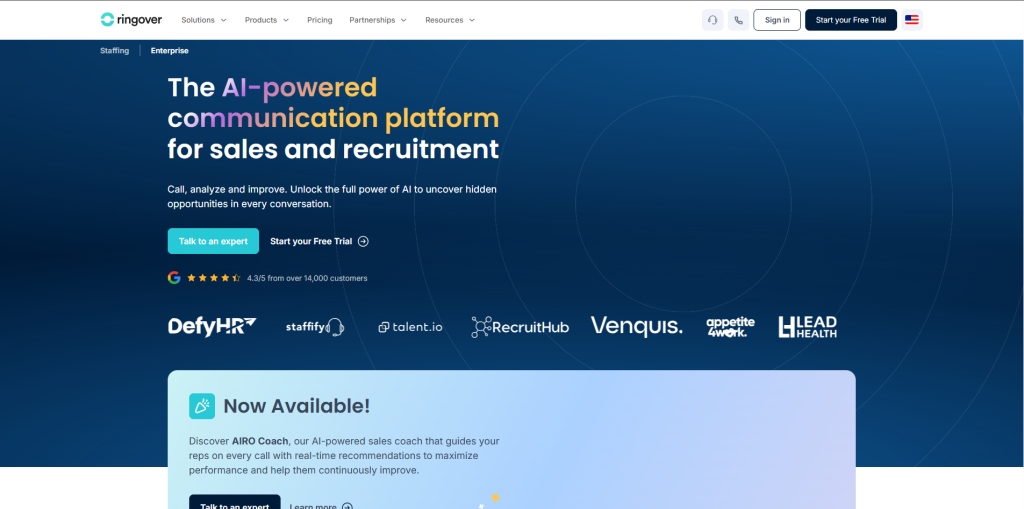Switch to the Staffing tab
1024x509 pixels.
(x=114, y=50)
